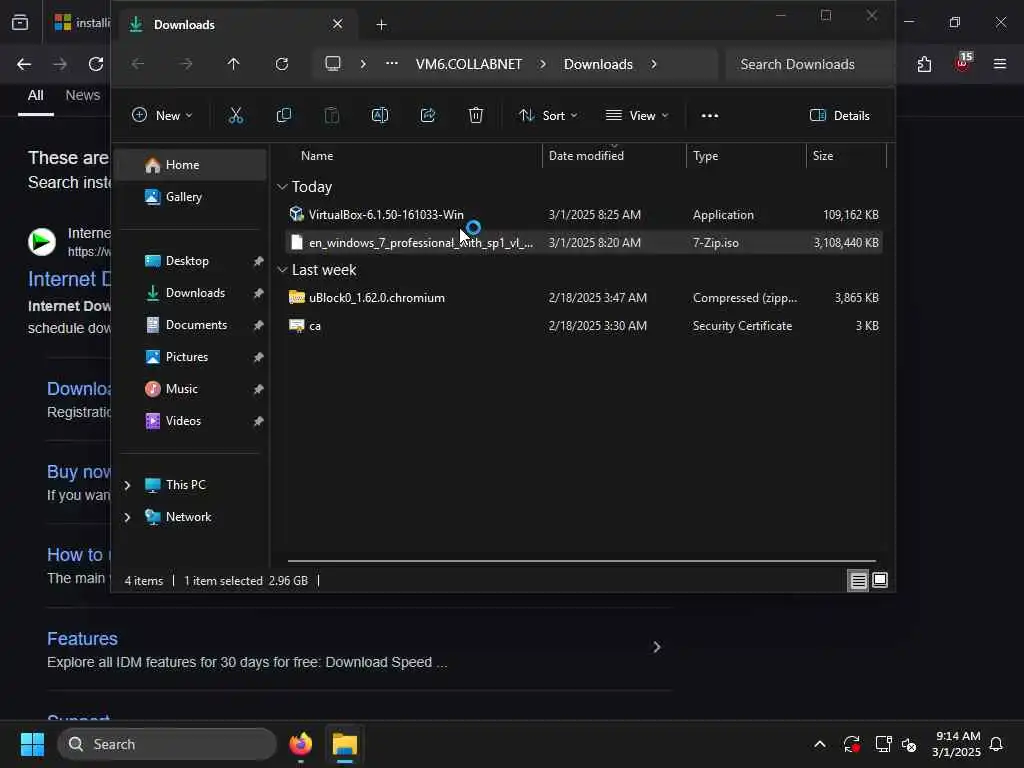Add a new Explorer tab with plus button

click(x=381, y=25)
